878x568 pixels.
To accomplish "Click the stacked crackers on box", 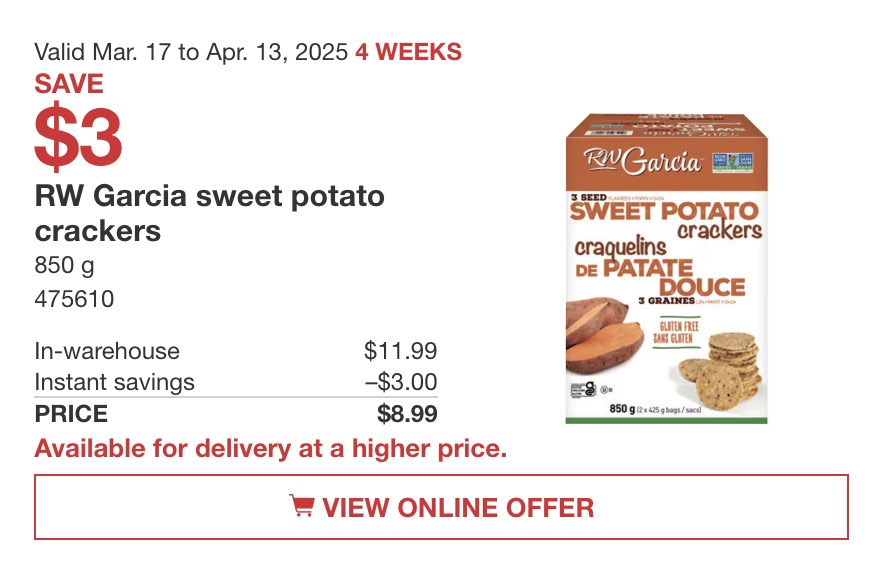I will (721, 370).
